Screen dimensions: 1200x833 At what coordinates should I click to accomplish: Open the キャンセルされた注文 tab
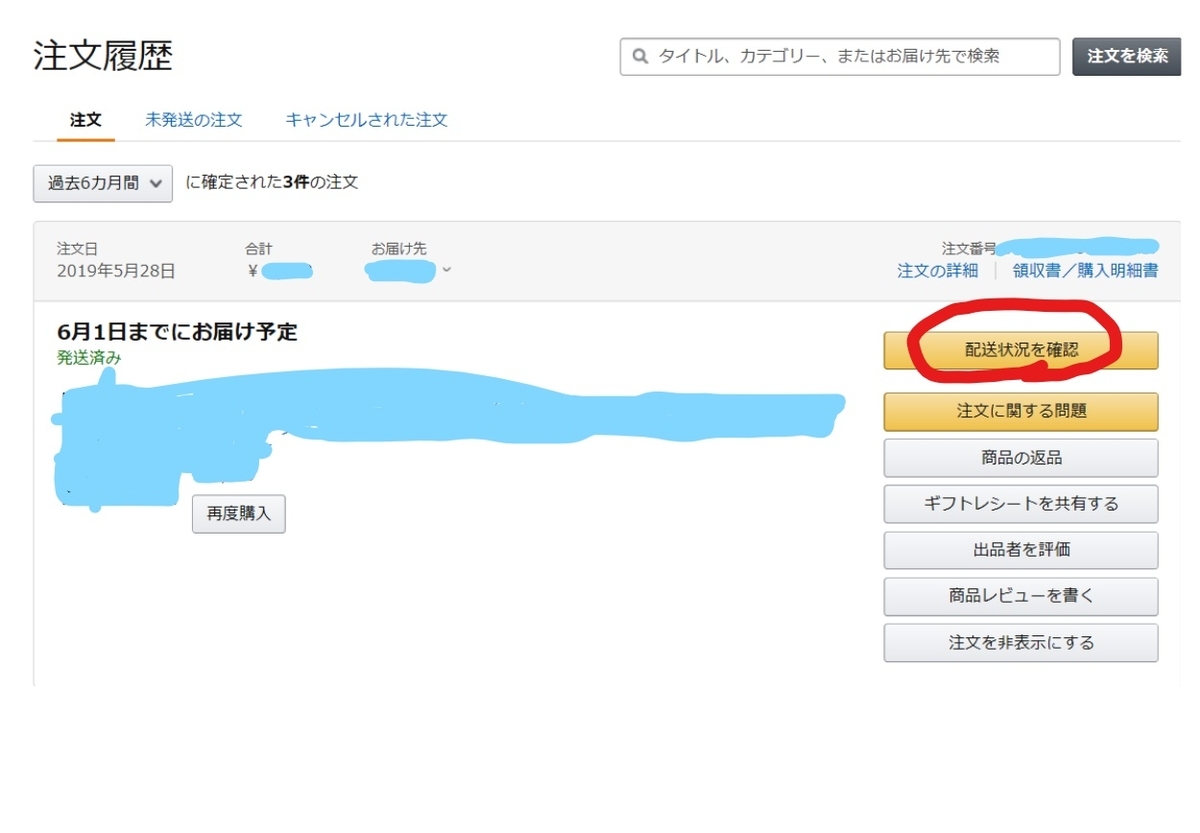click(x=366, y=120)
